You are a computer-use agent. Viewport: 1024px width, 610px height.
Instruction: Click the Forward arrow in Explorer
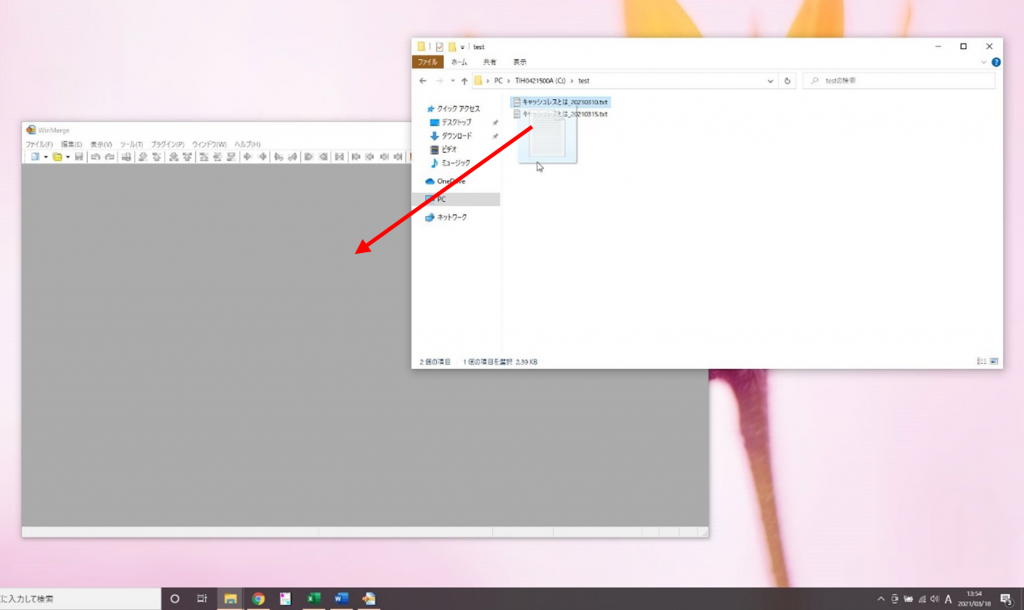click(440, 81)
